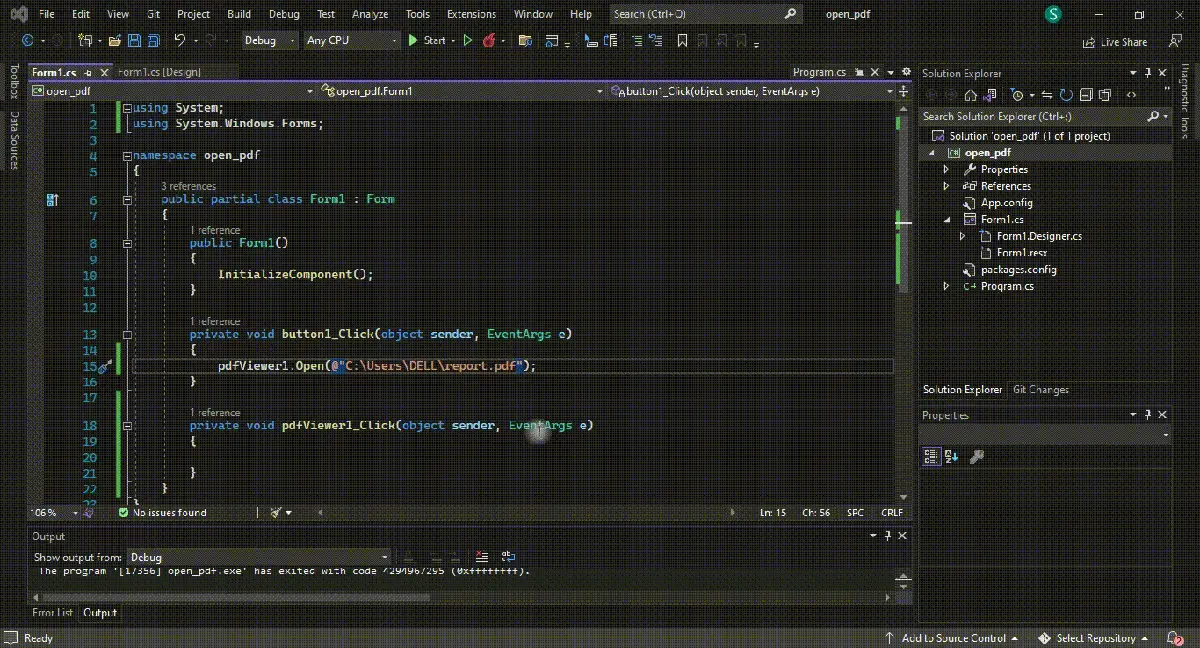Click the Save All toolbar icon
Image resolution: width=1200 pixels, height=648 pixels.
(x=155, y=41)
